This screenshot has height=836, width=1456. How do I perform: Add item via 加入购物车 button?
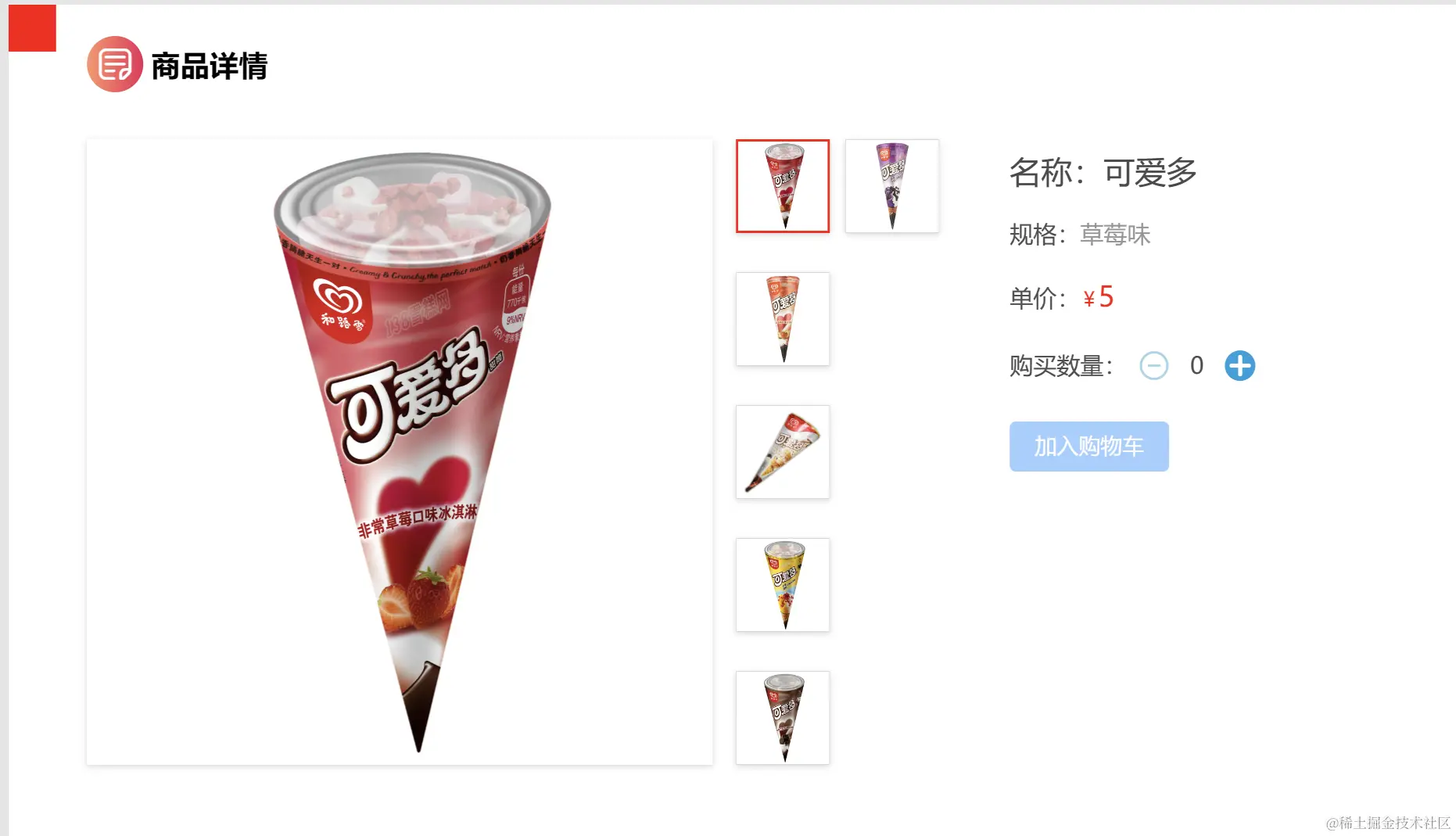[1088, 447]
